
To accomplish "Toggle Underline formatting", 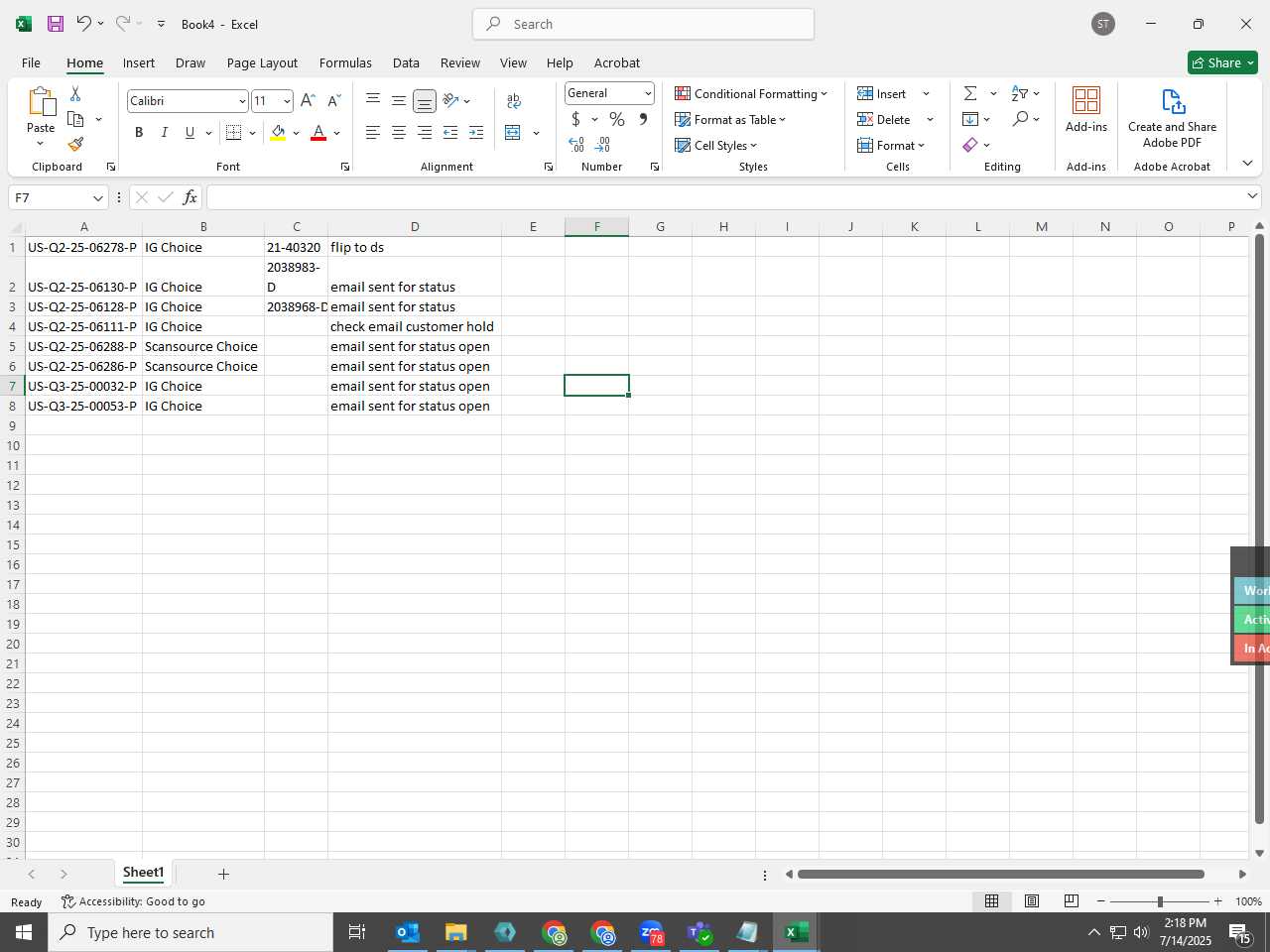I will tap(190, 133).
